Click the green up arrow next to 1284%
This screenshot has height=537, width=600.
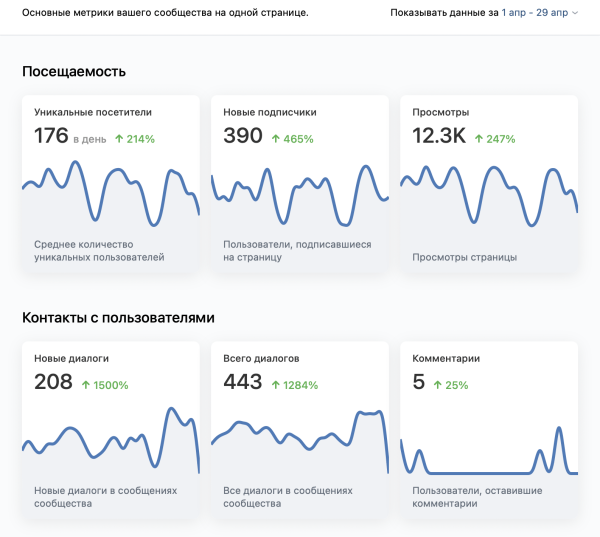pos(276,385)
